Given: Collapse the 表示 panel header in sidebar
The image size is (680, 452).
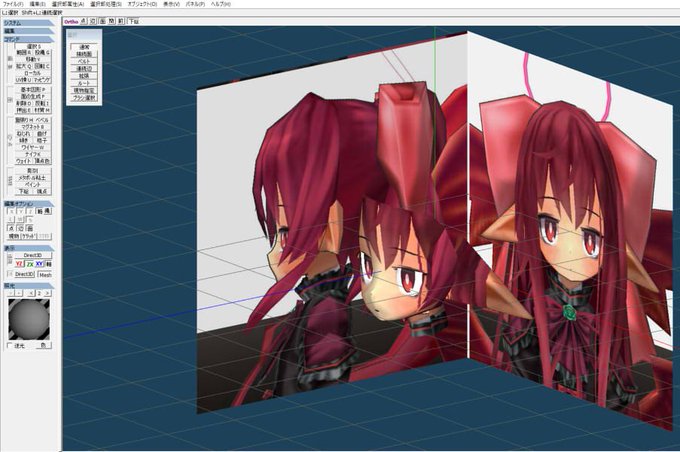Looking at the screenshot, I should click(29, 248).
